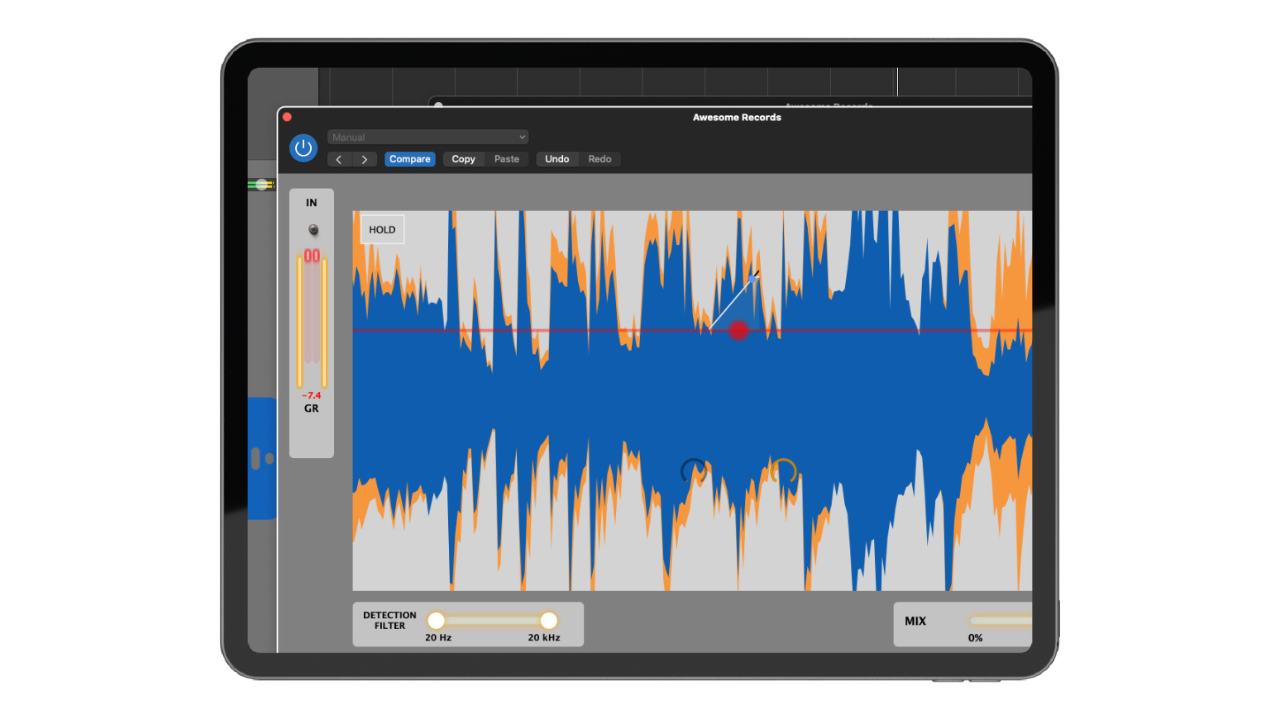Click the MIX slider track
Screen dimensions: 1280x720
(x=1000, y=620)
